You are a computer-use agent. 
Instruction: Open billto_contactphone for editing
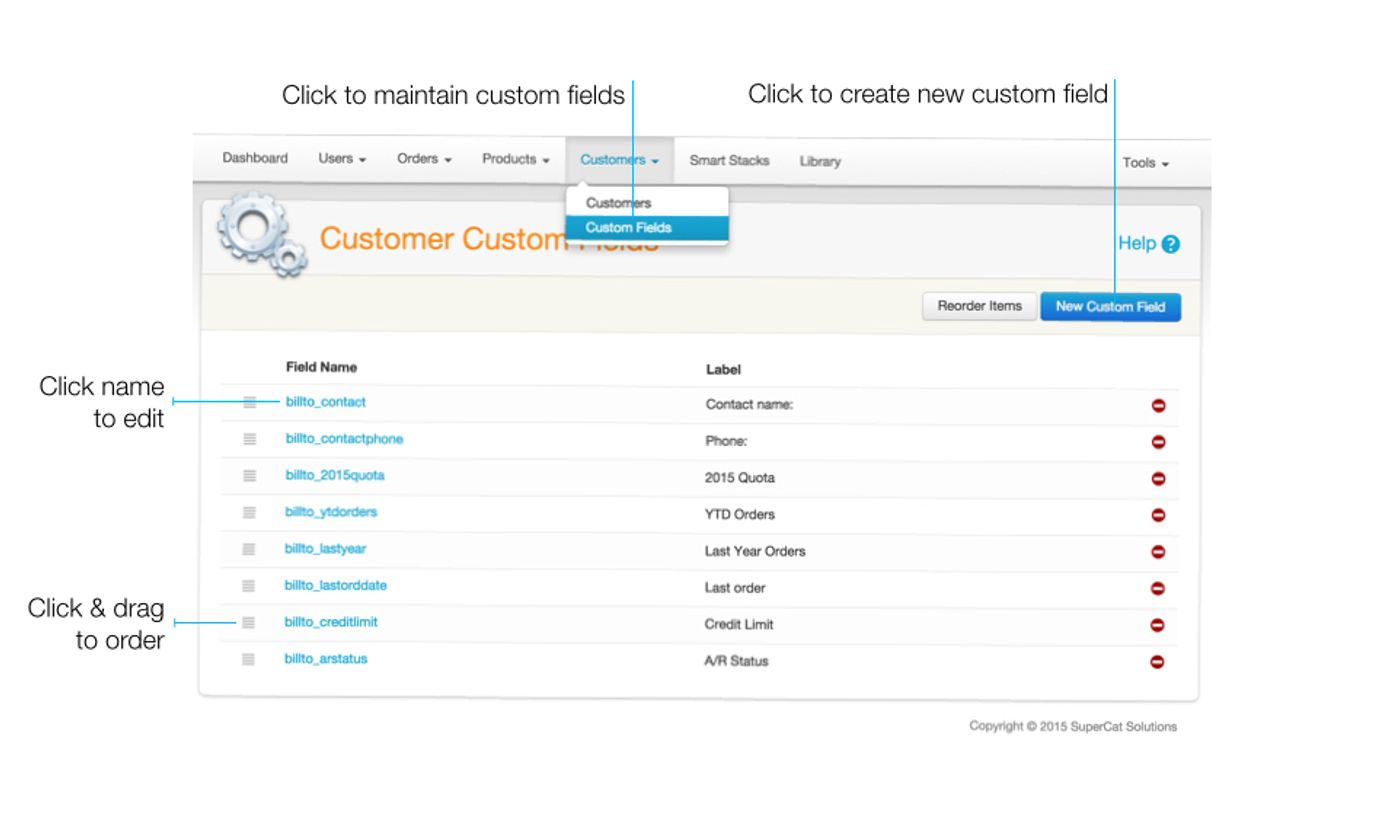[x=344, y=439]
